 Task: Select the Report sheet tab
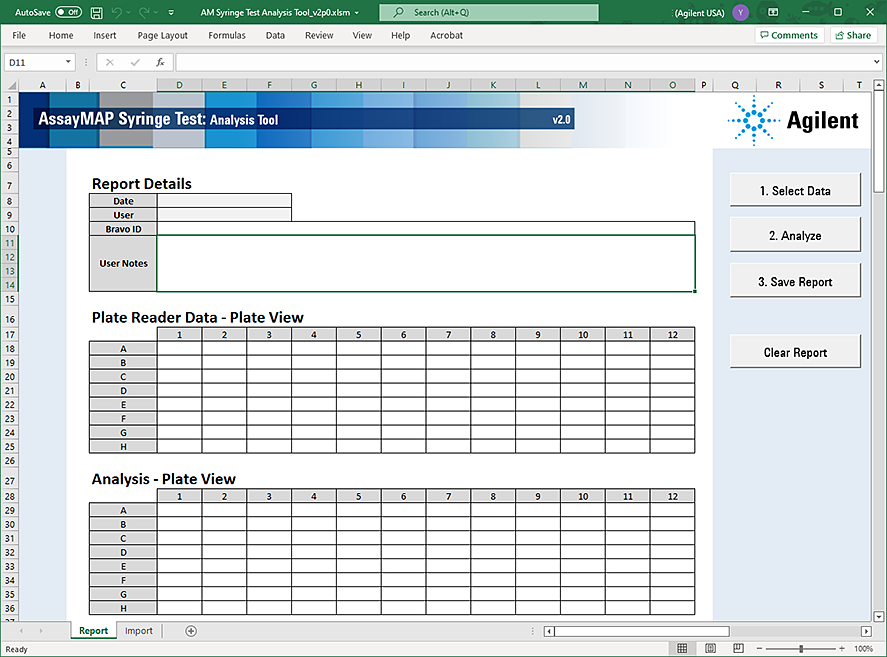click(93, 630)
